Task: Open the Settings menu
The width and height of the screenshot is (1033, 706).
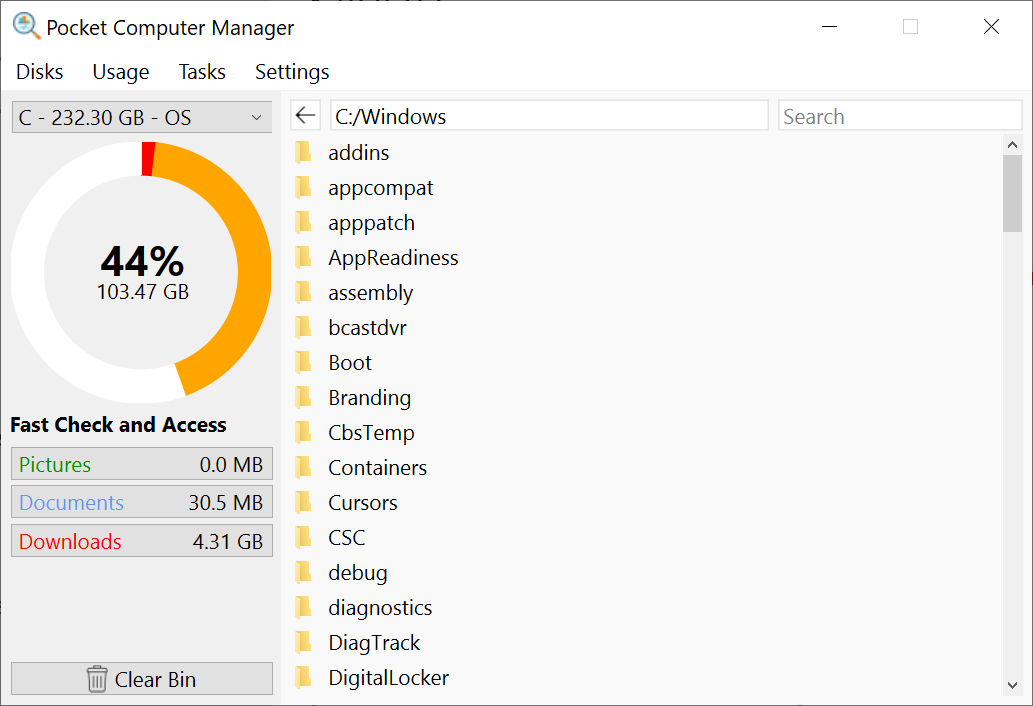Action: tap(292, 71)
